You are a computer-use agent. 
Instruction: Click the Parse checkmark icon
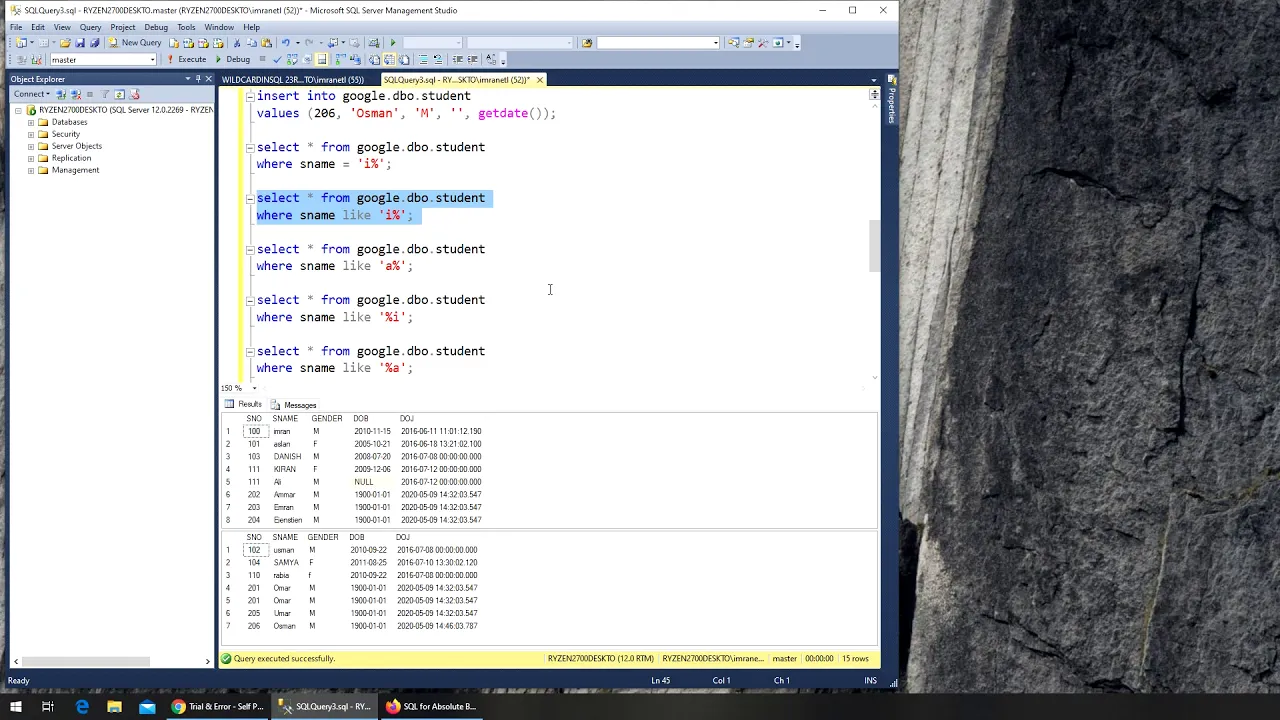(277, 59)
